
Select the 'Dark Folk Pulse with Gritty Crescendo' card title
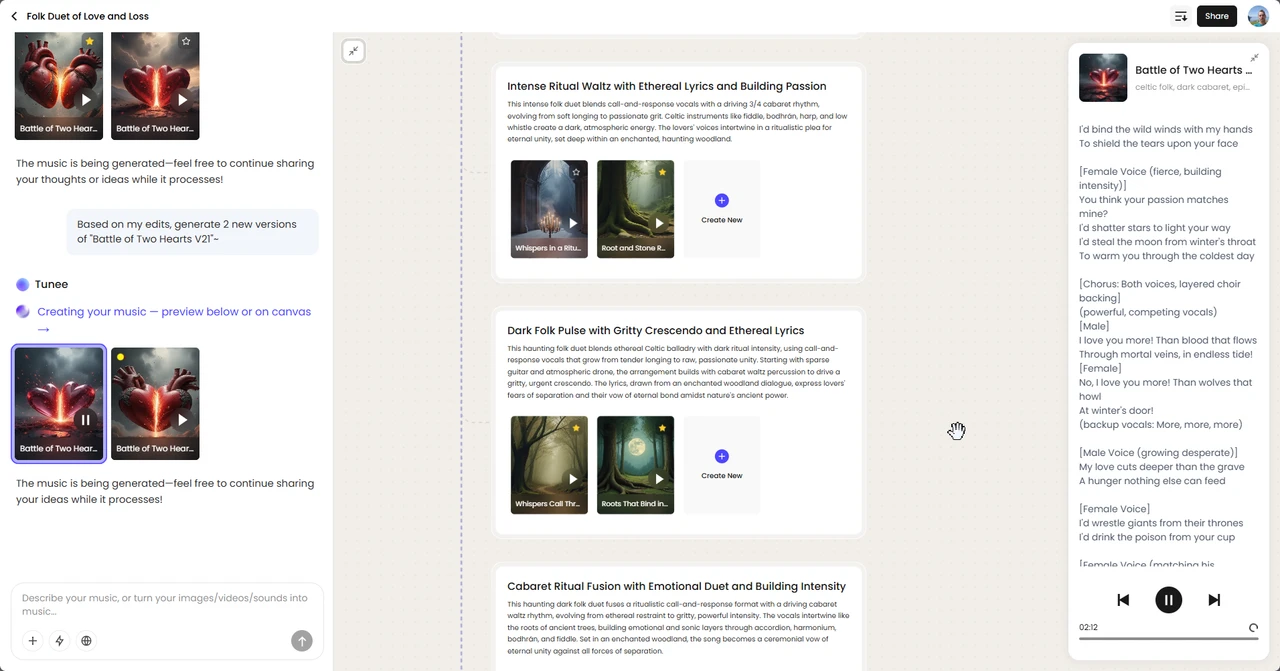[656, 330]
